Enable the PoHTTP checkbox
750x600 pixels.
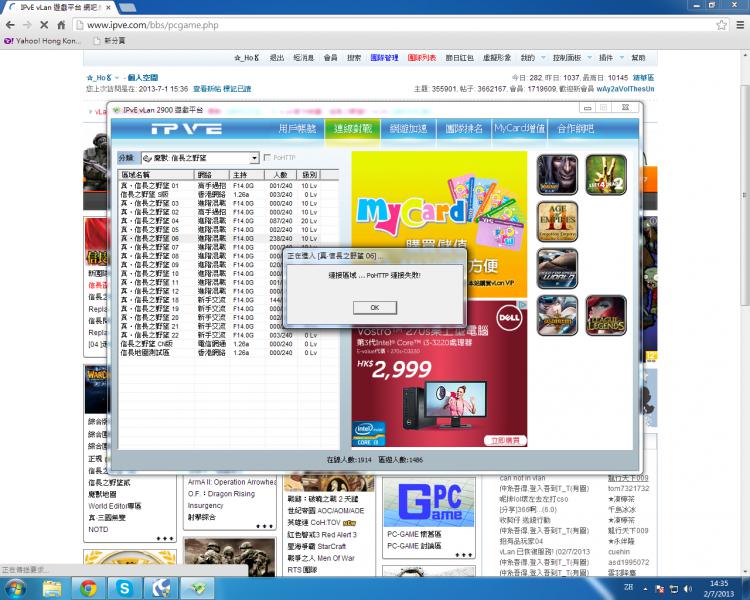[x=267, y=157]
